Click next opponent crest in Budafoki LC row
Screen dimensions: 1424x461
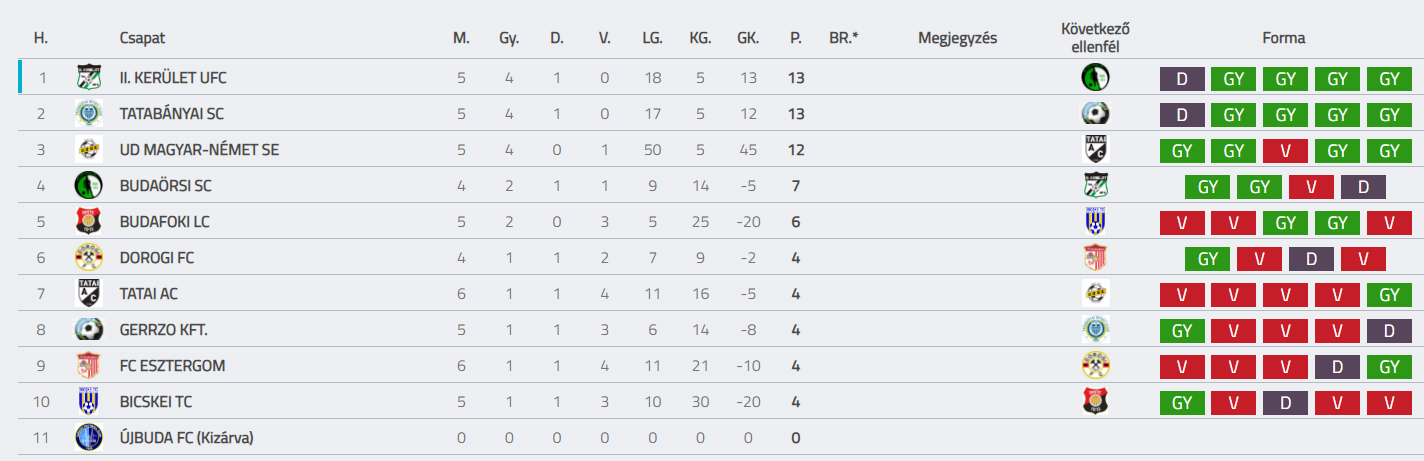[x=1095, y=221]
